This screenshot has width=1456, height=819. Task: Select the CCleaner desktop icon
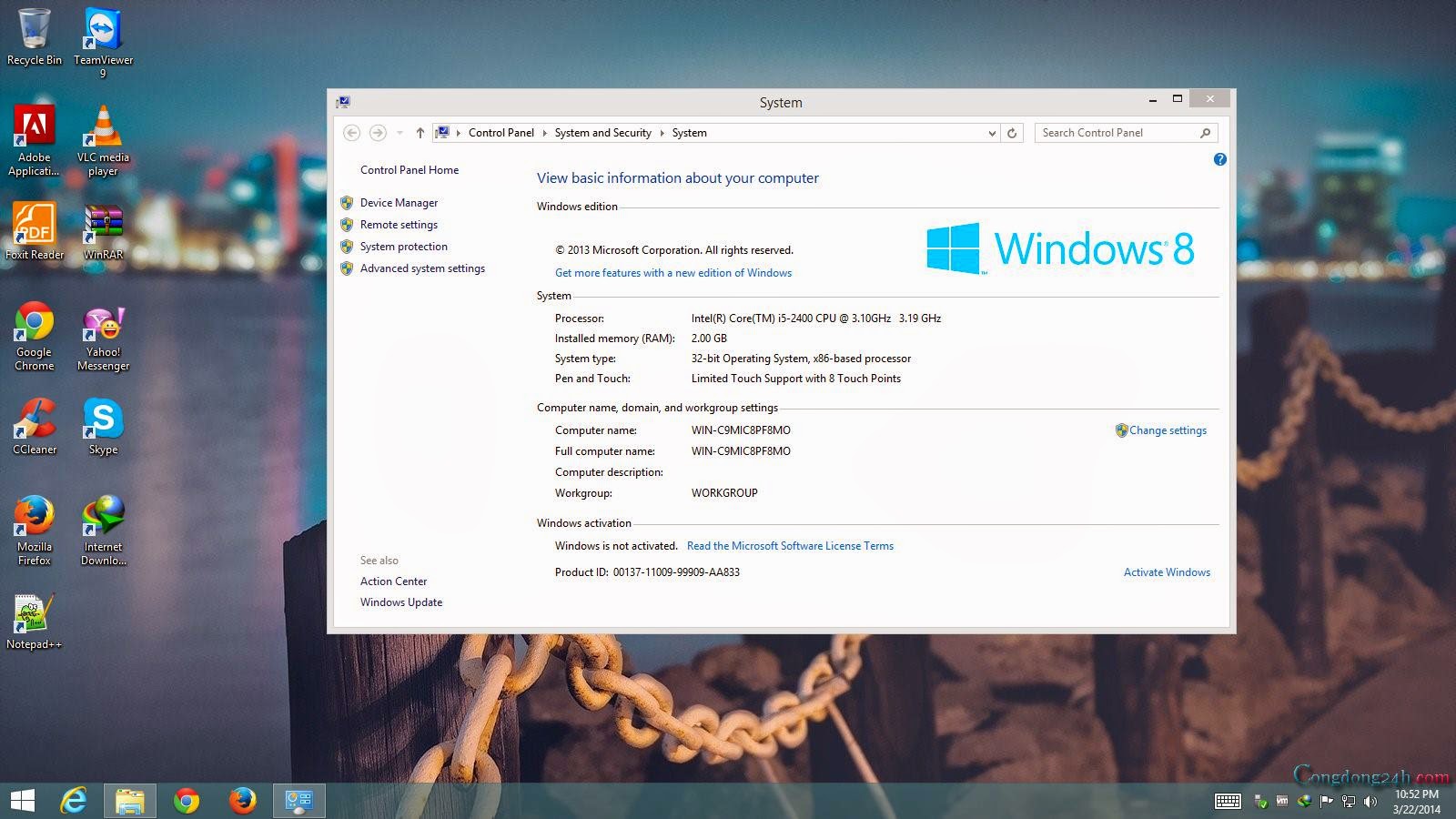click(35, 426)
